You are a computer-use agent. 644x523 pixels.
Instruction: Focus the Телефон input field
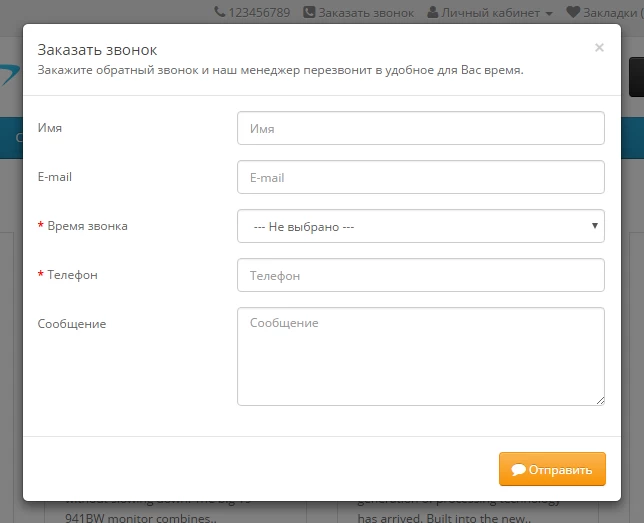tap(421, 275)
